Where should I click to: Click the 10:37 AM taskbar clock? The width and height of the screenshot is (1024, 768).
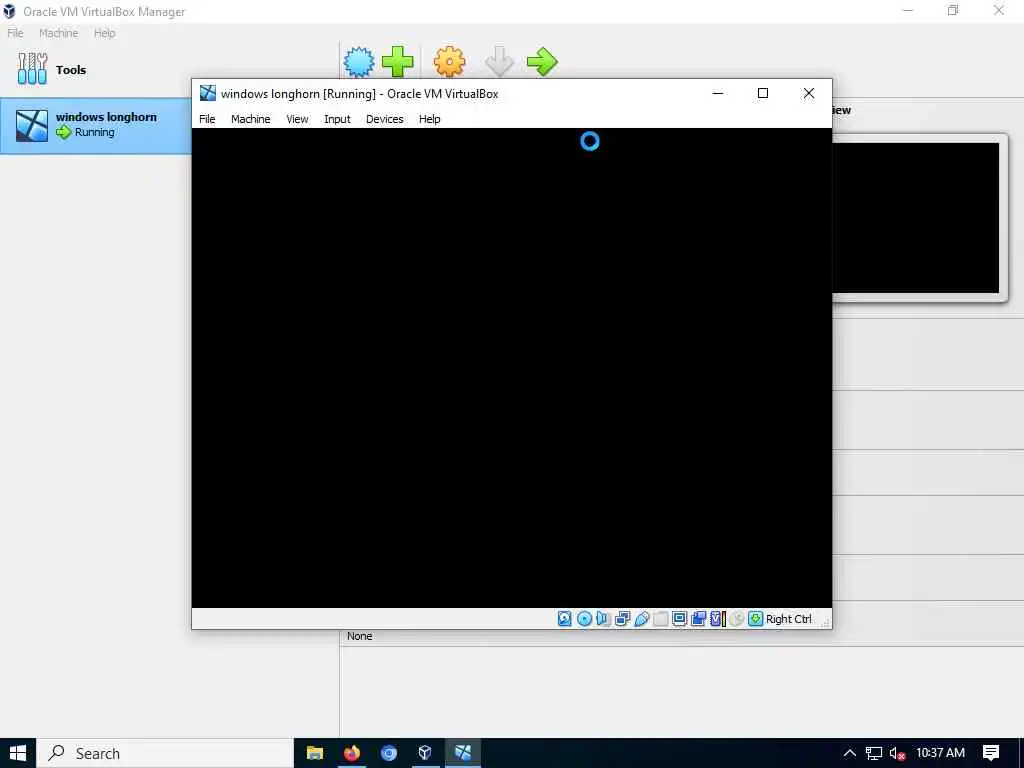[940, 753]
